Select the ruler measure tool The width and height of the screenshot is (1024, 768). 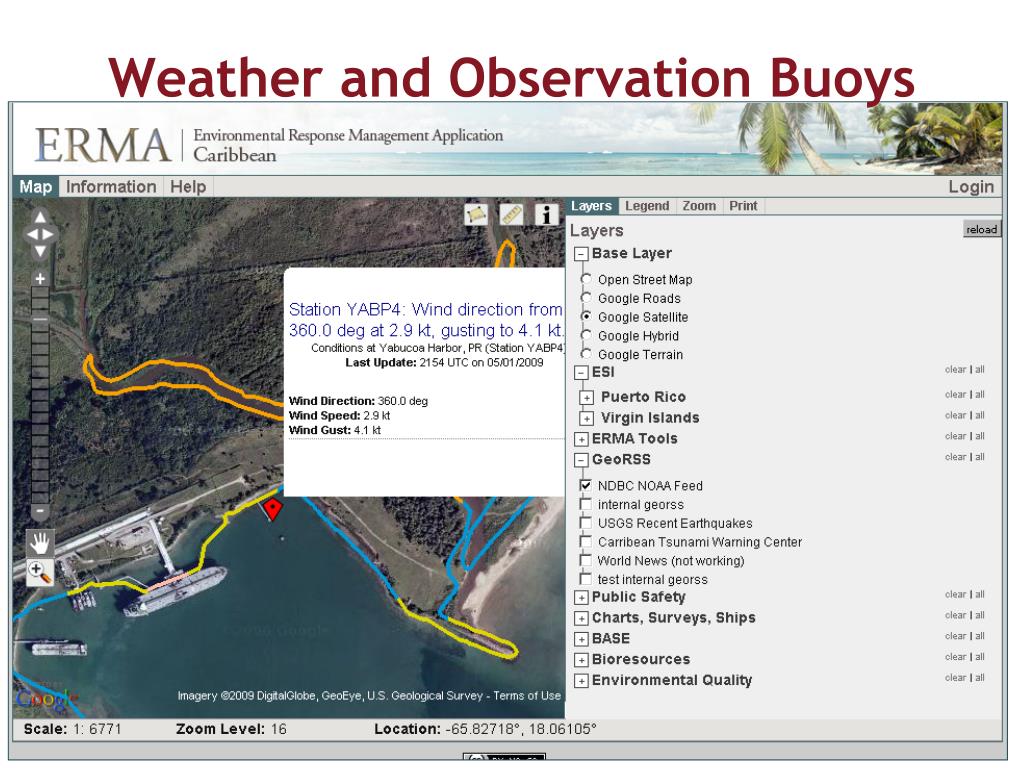click(511, 214)
